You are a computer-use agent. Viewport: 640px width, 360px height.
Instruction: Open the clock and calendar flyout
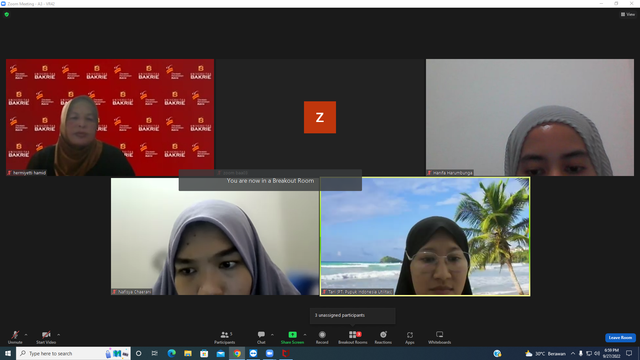[x=611, y=353]
